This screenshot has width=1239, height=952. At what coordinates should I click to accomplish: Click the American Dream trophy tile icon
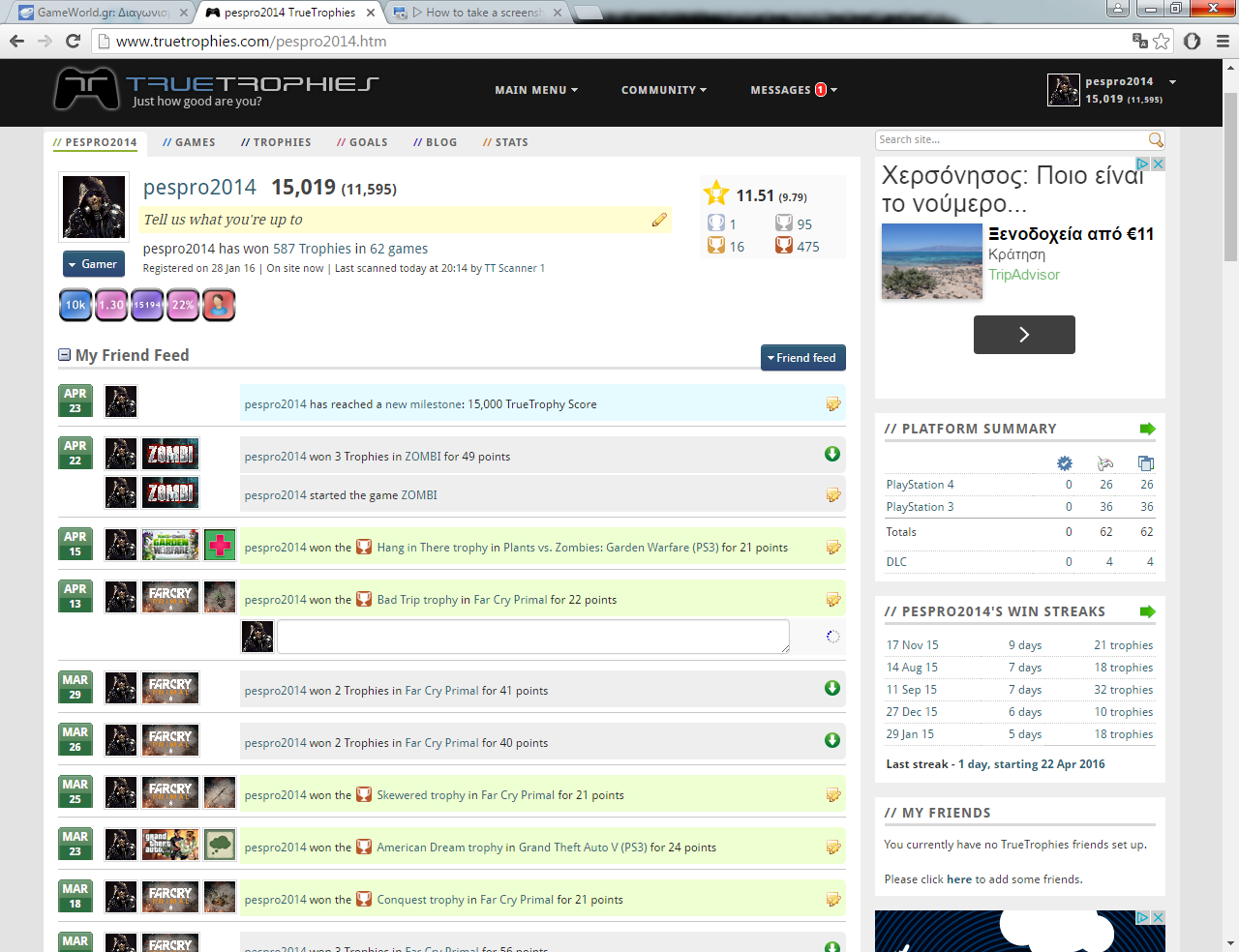(220, 845)
